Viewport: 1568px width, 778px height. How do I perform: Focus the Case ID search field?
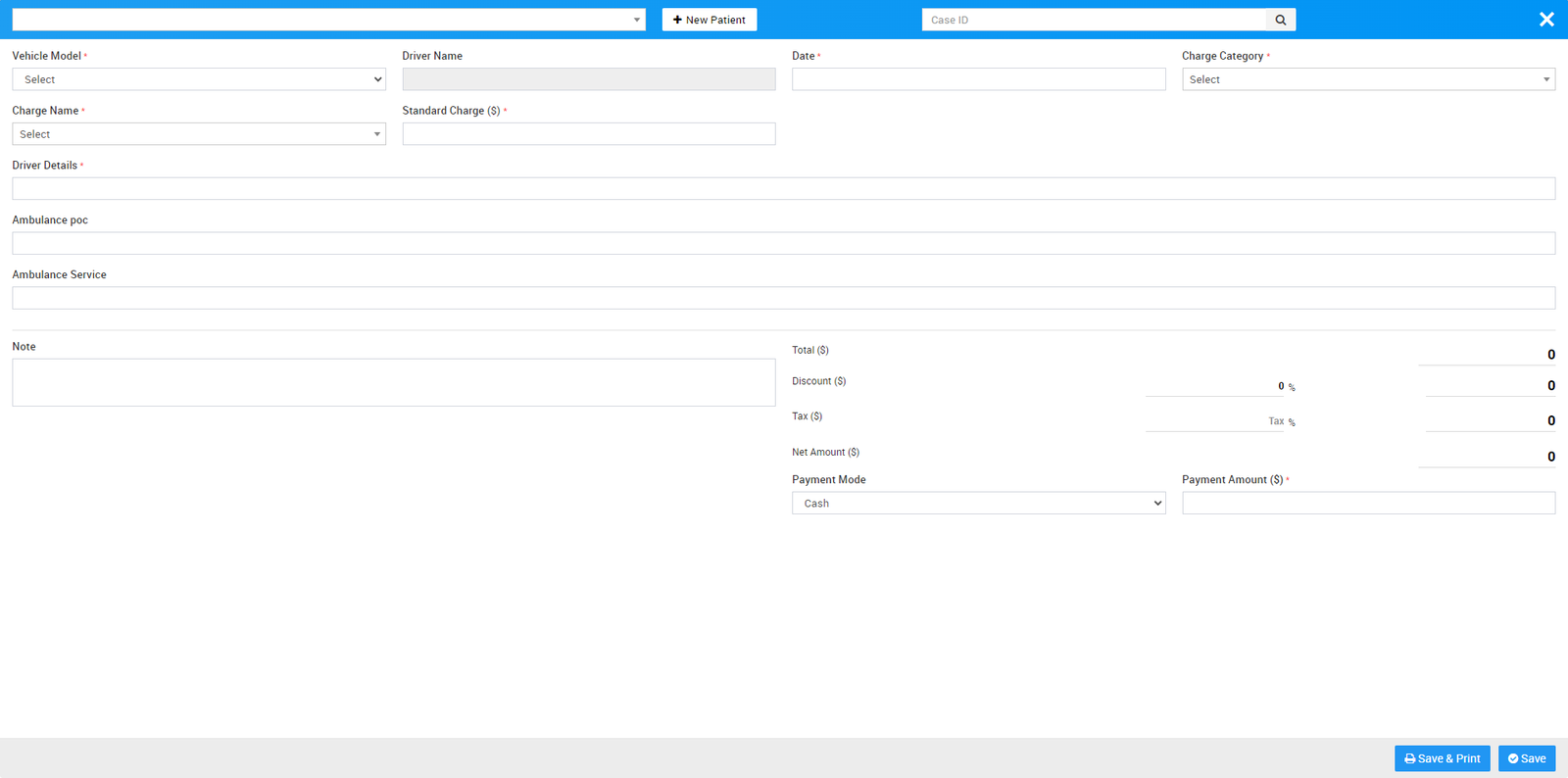point(1093,20)
